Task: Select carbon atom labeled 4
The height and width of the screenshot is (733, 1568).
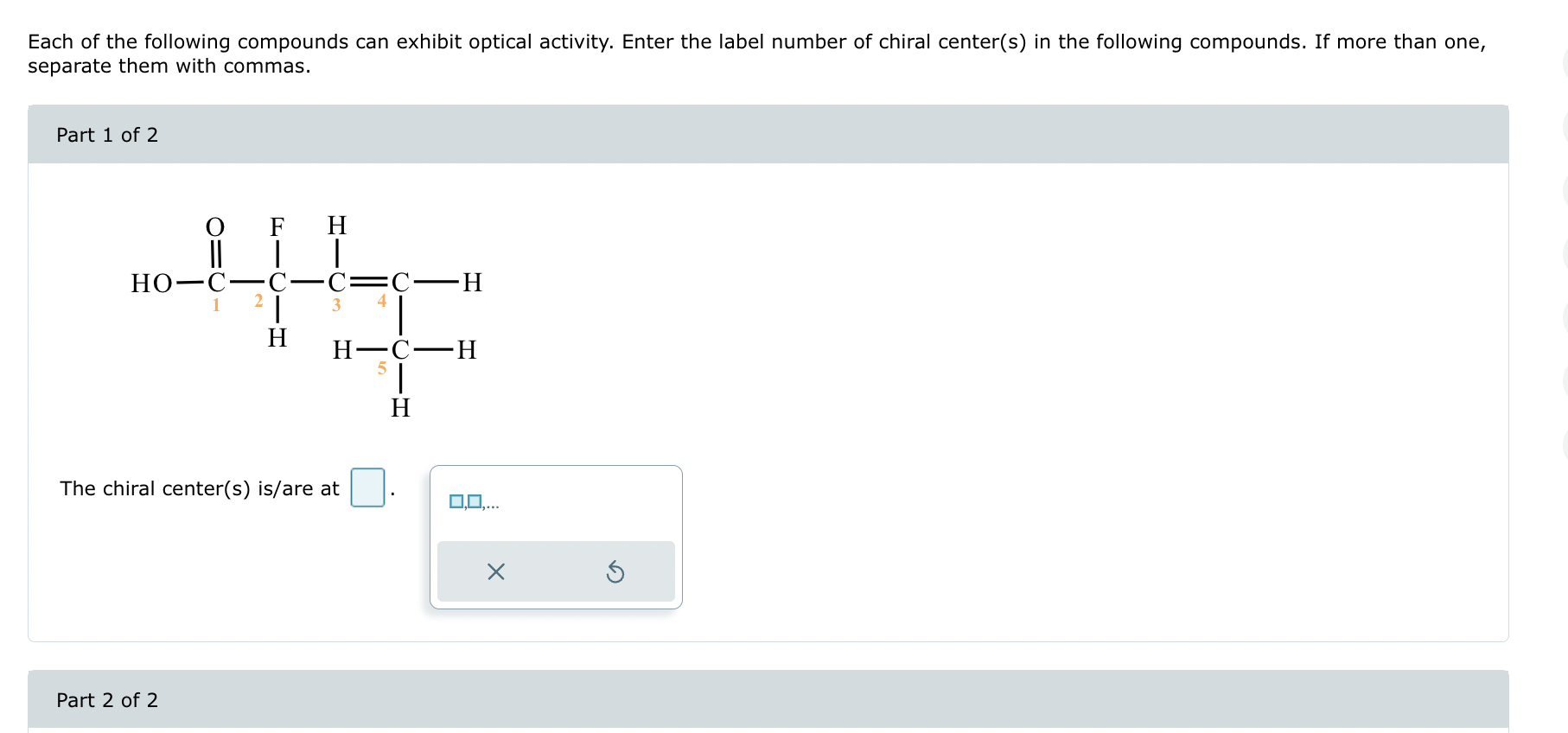Action: click(x=399, y=283)
